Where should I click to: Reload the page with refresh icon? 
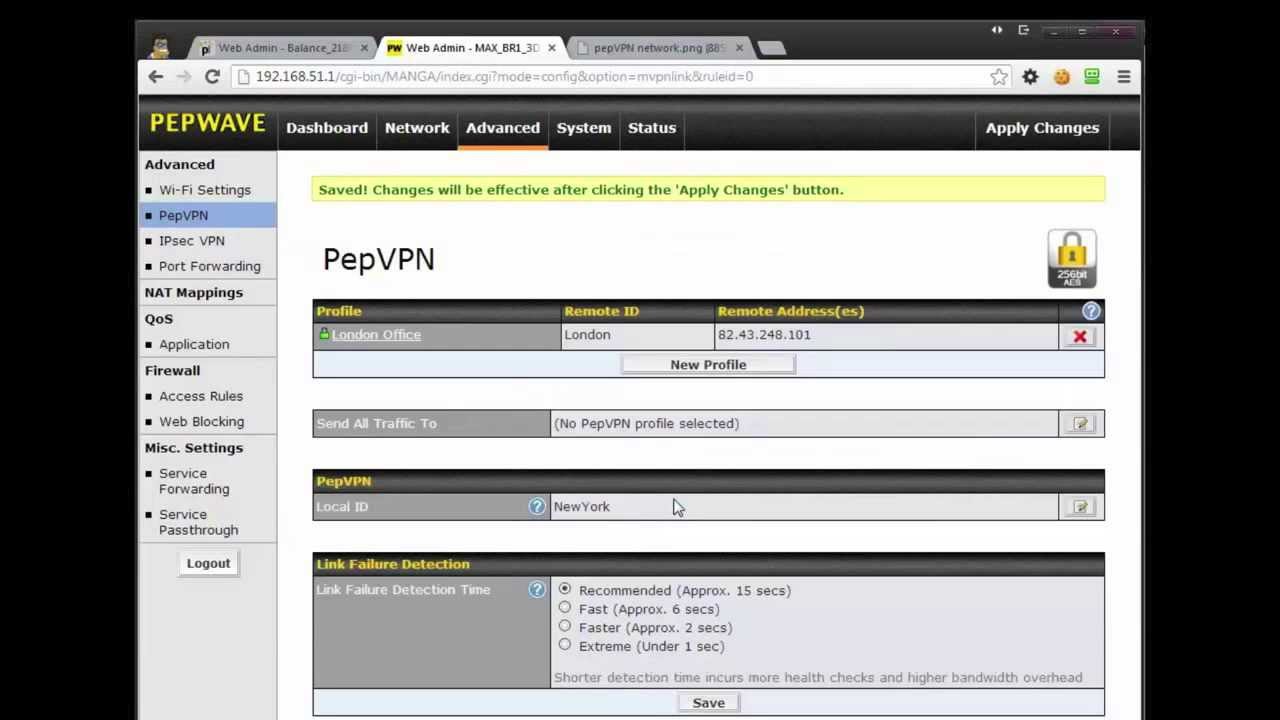(x=212, y=77)
